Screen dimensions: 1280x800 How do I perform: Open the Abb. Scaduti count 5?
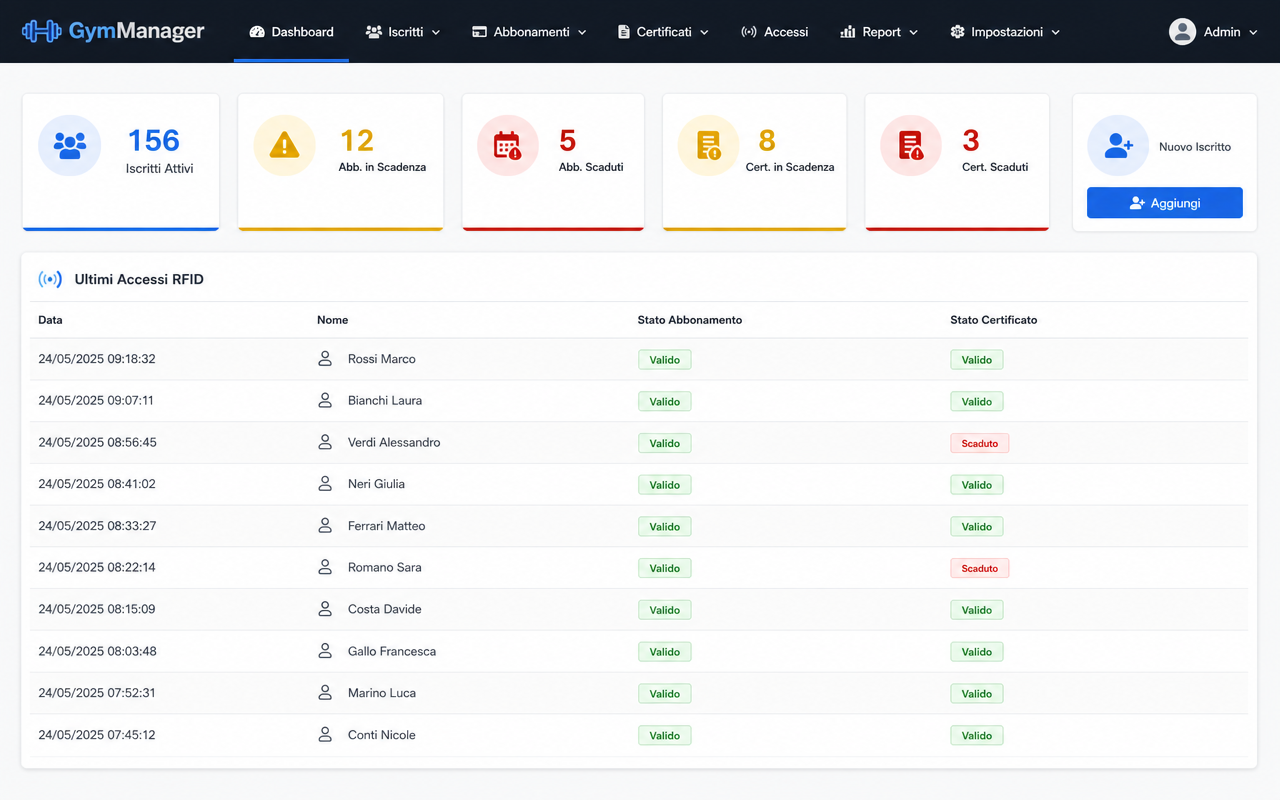pyautogui.click(x=567, y=140)
